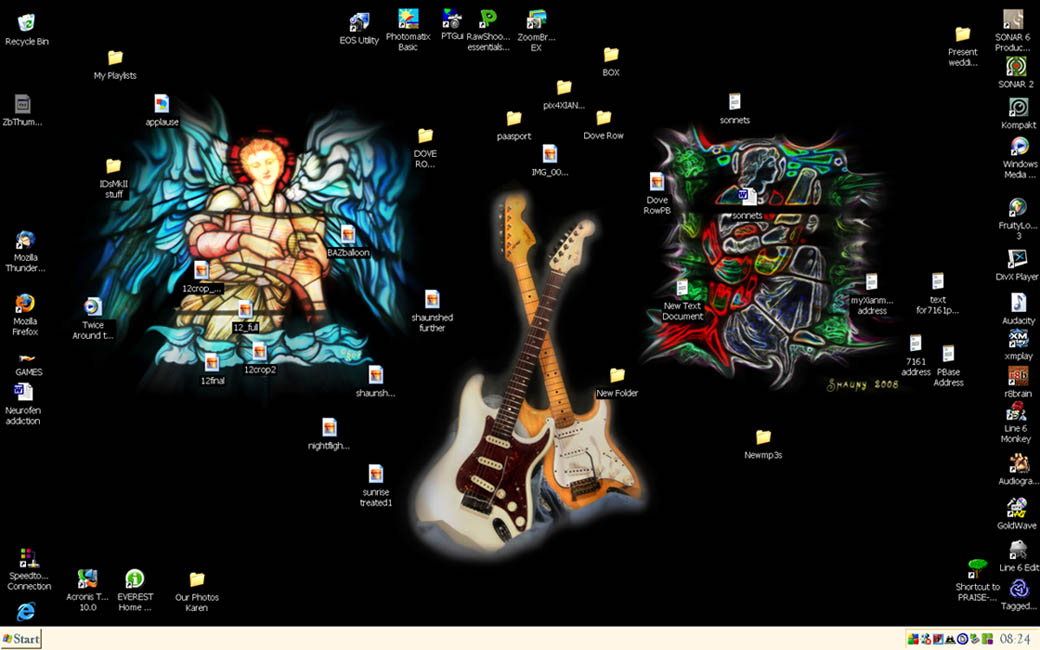Launch DivX Player shortcut
The width and height of the screenshot is (1040, 650).
pyautogui.click(x=1017, y=259)
